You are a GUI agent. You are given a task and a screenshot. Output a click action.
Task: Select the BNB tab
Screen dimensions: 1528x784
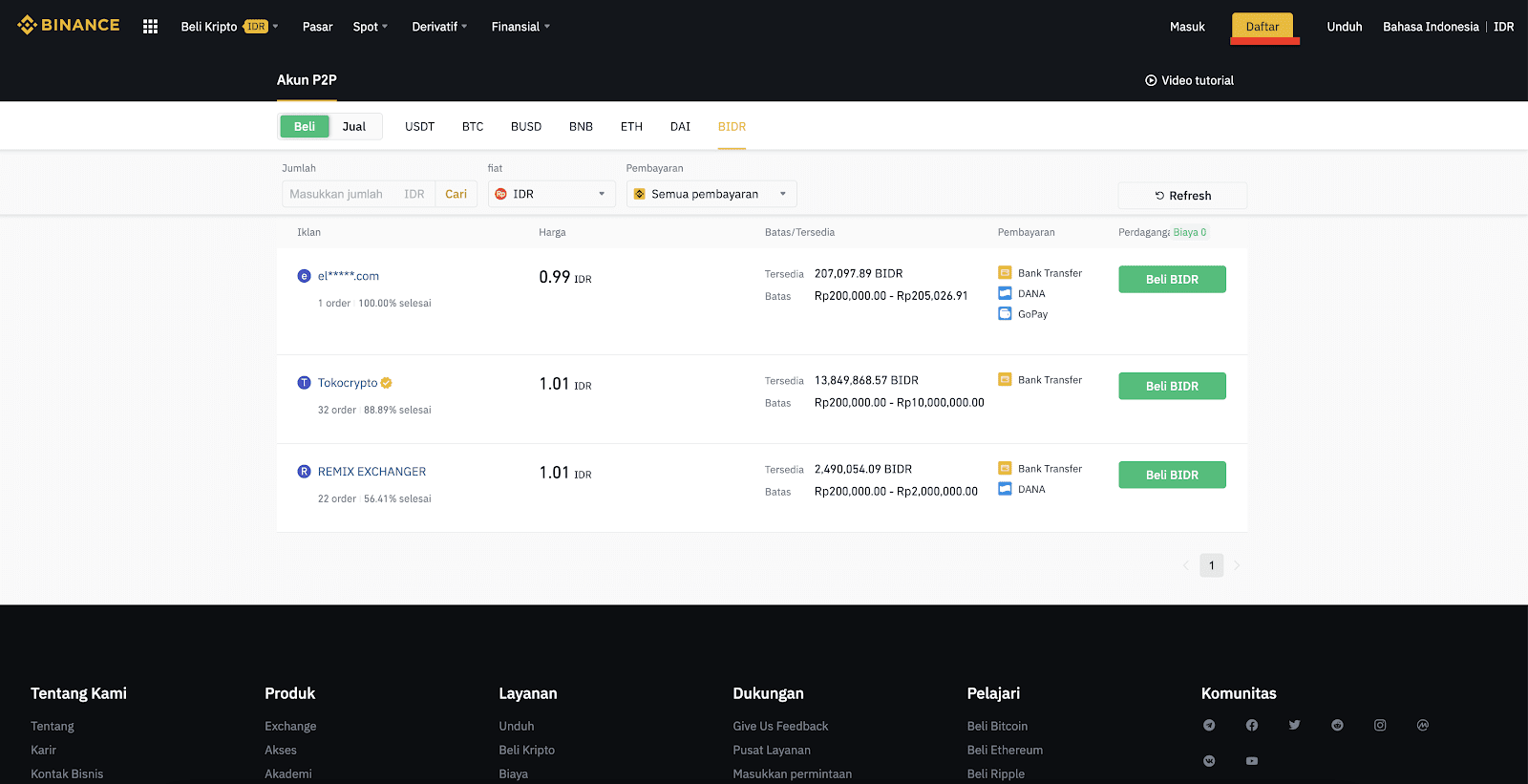(581, 126)
